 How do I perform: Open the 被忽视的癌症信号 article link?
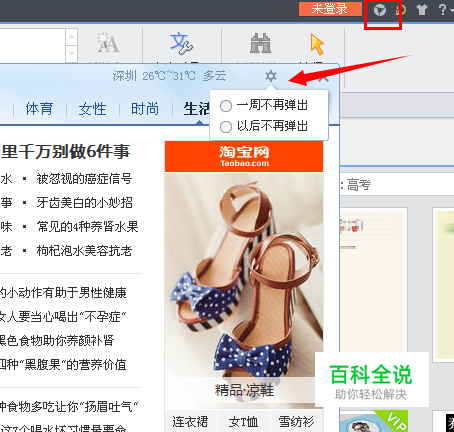tap(84, 179)
